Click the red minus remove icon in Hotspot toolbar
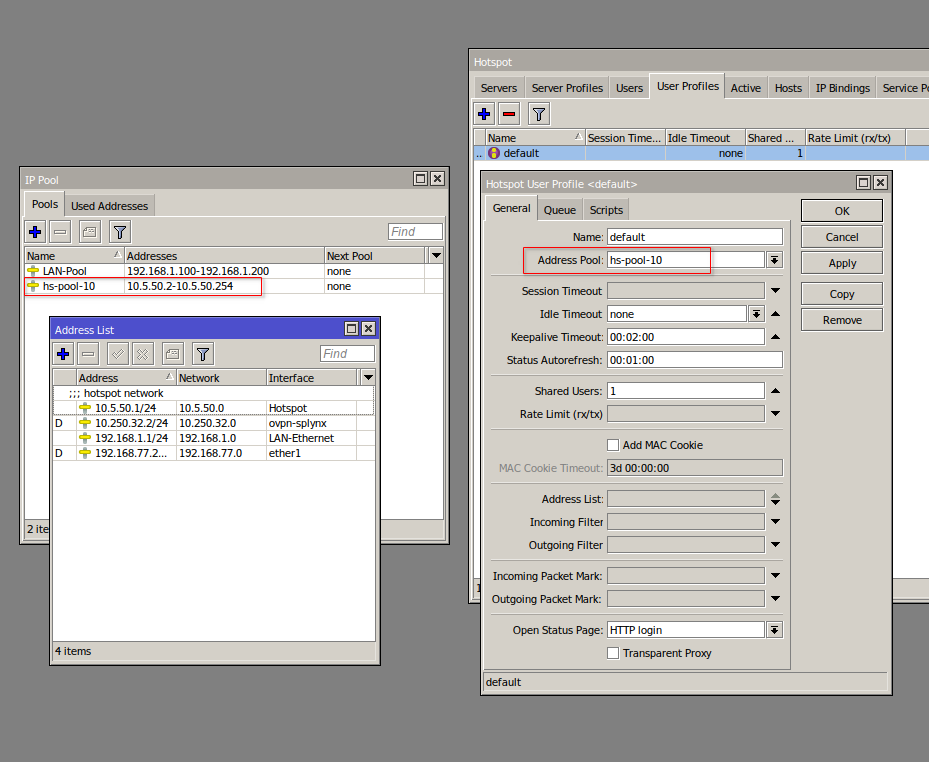This screenshot has width=929, height=762. pos(509,114)
